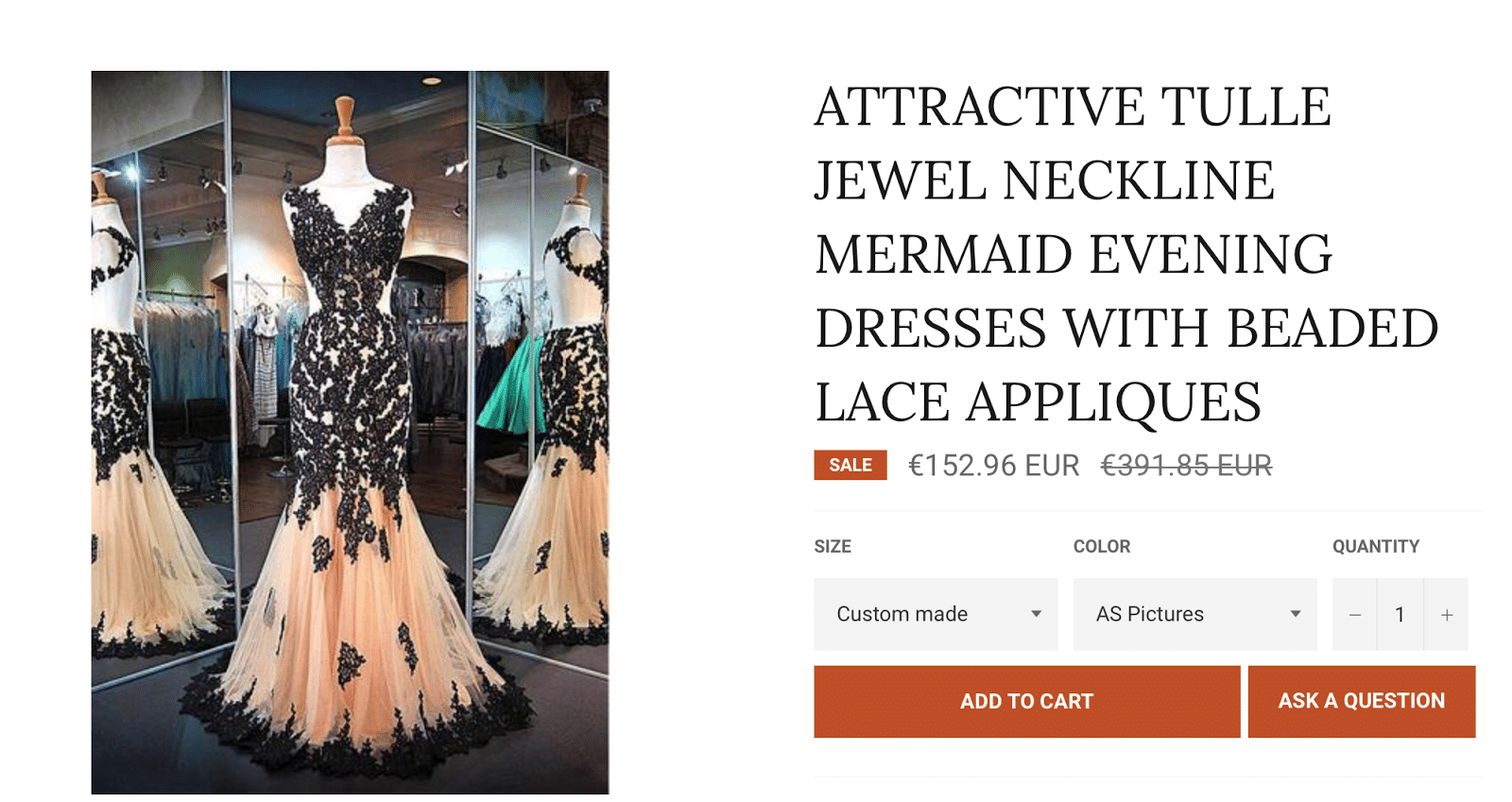This screenshot has height=802, width=1512.
Task: Open the AS Pictures color dropdown
Action: click(x=1194, y=614)
